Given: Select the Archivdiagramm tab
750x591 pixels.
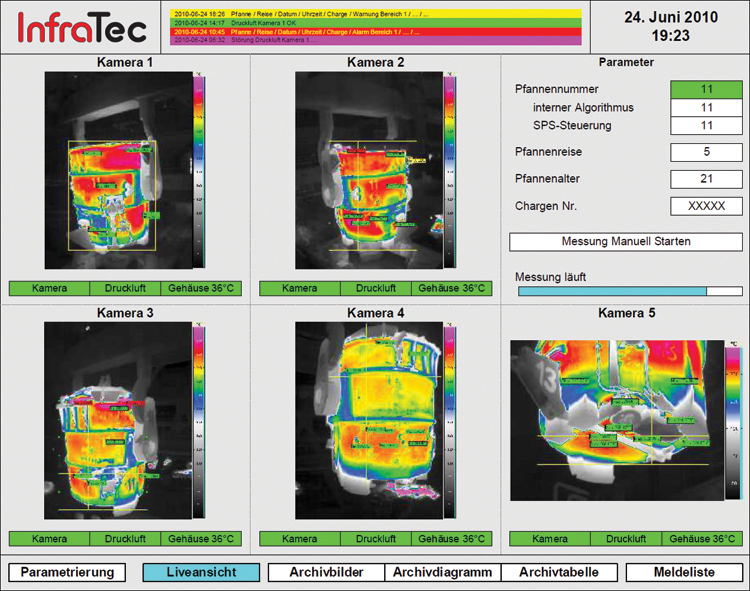Looking at the screenshot, I should point(443,573).
